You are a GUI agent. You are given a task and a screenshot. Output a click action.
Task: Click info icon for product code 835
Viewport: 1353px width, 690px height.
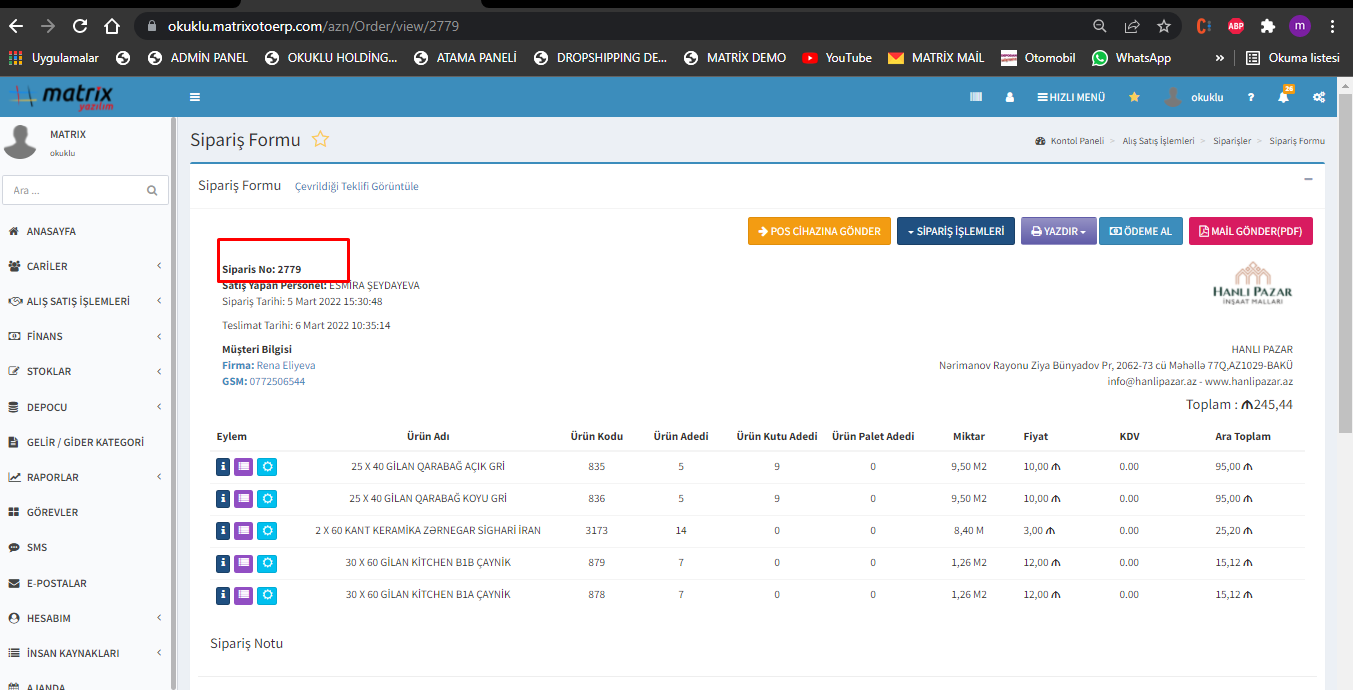click(x=224, y=467)
